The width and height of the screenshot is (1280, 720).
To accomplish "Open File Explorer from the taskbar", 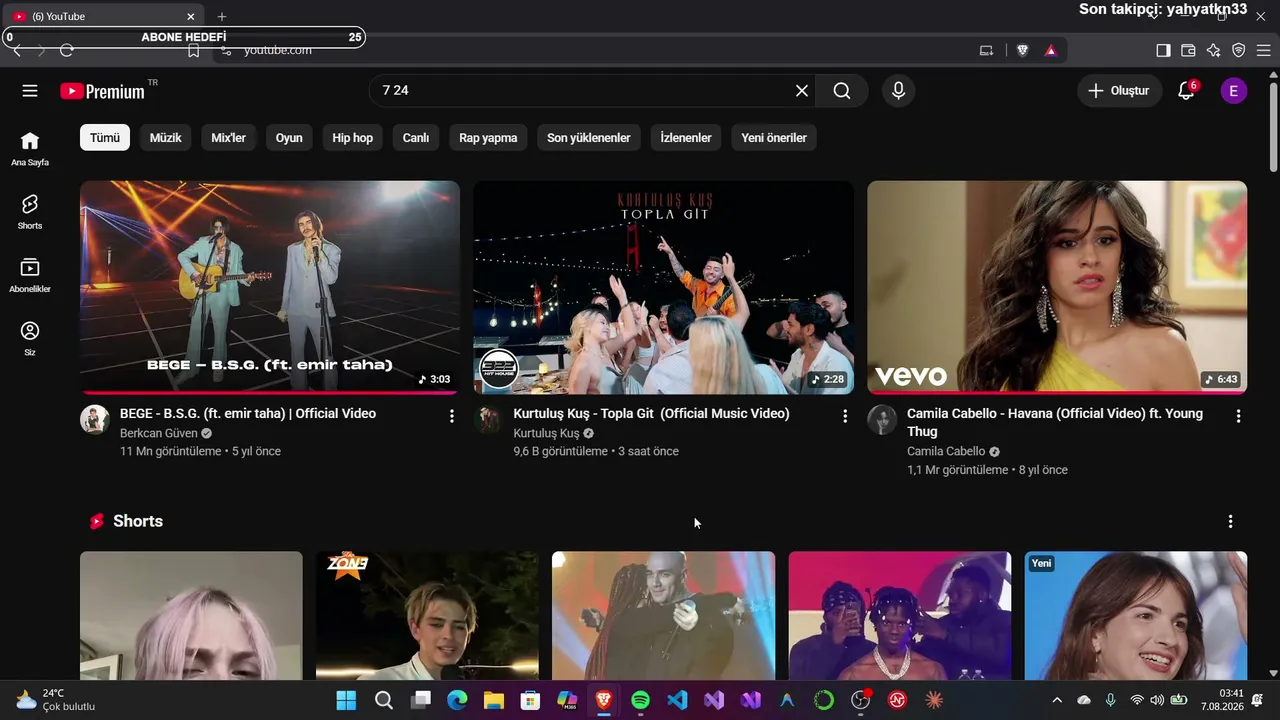I will point(493,700).
